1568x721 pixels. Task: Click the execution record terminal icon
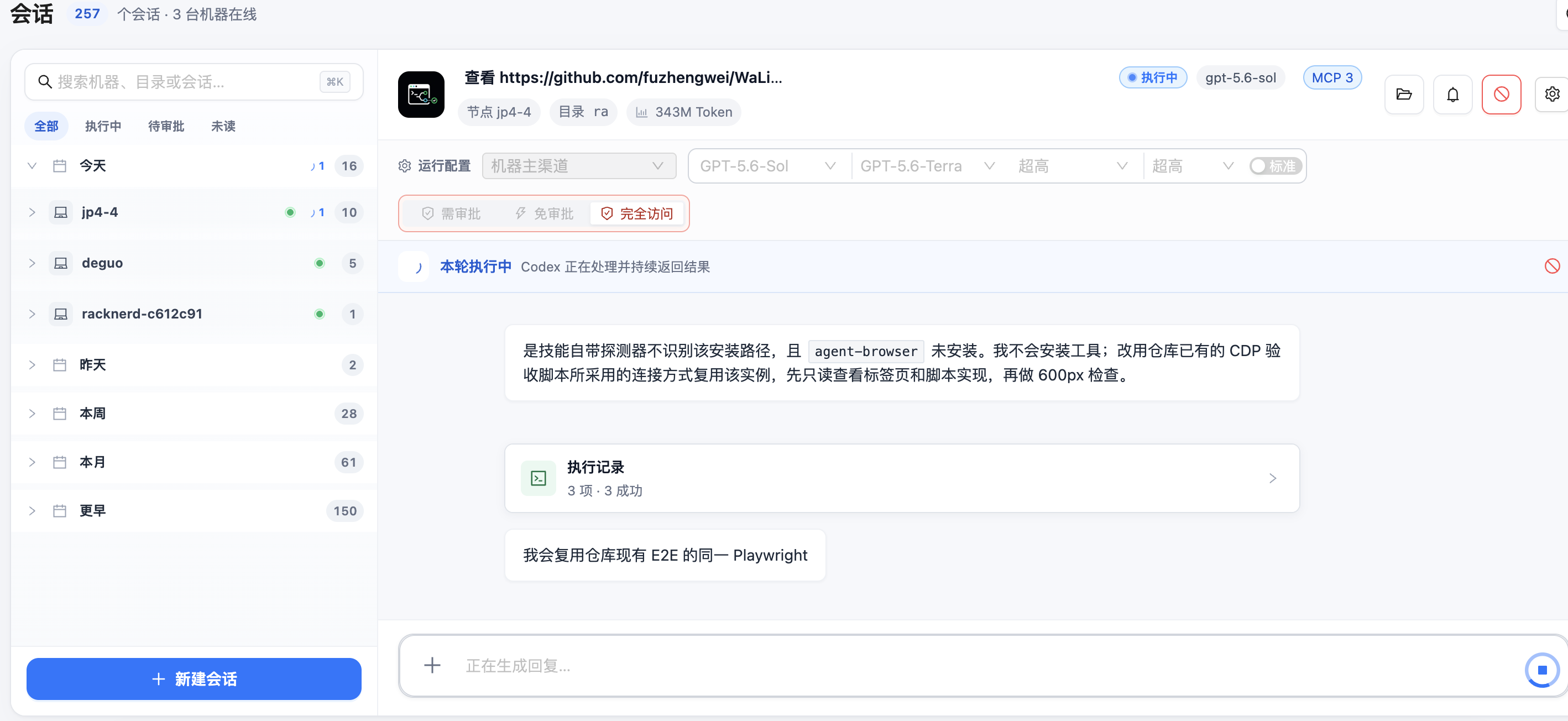pos(538,478)
